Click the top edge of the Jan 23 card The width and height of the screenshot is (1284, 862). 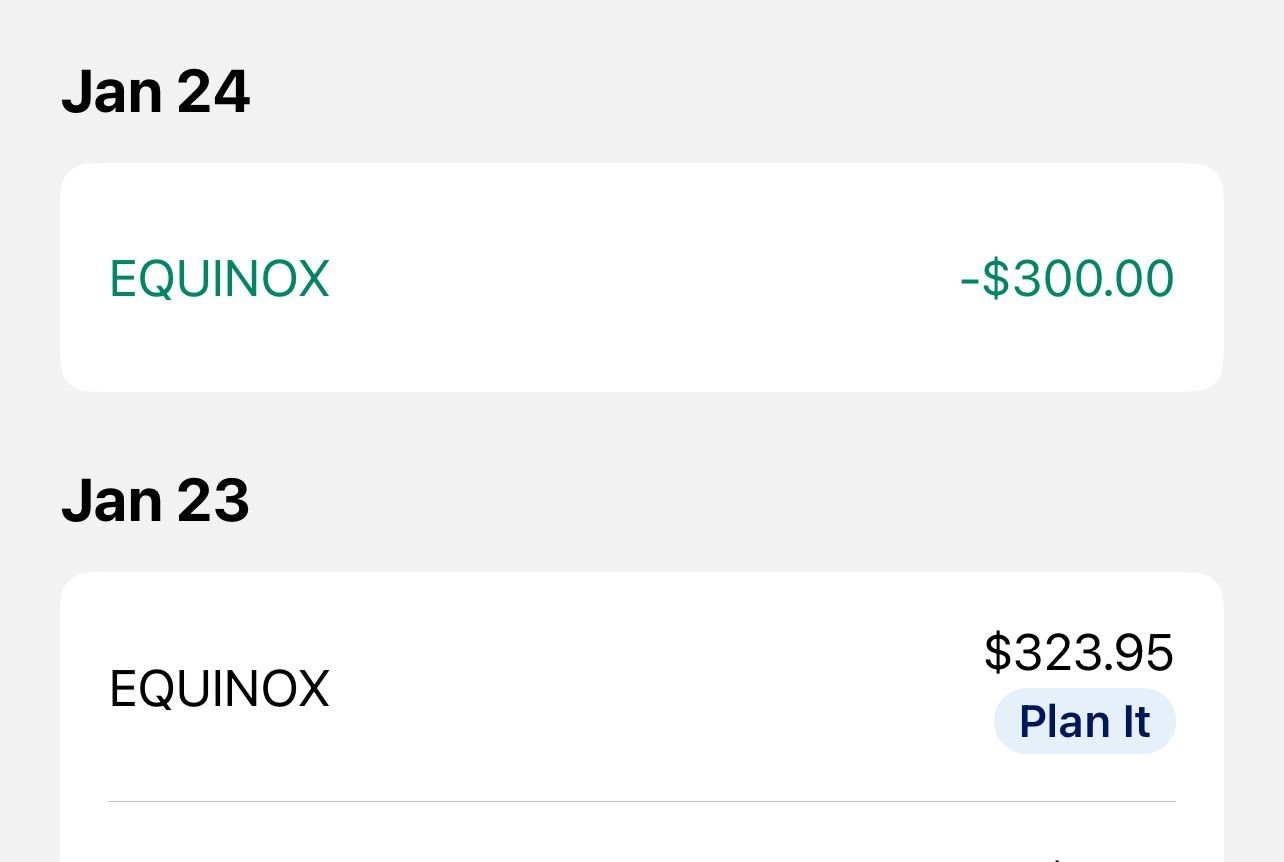pyautogui.click(x=640, y=575)
